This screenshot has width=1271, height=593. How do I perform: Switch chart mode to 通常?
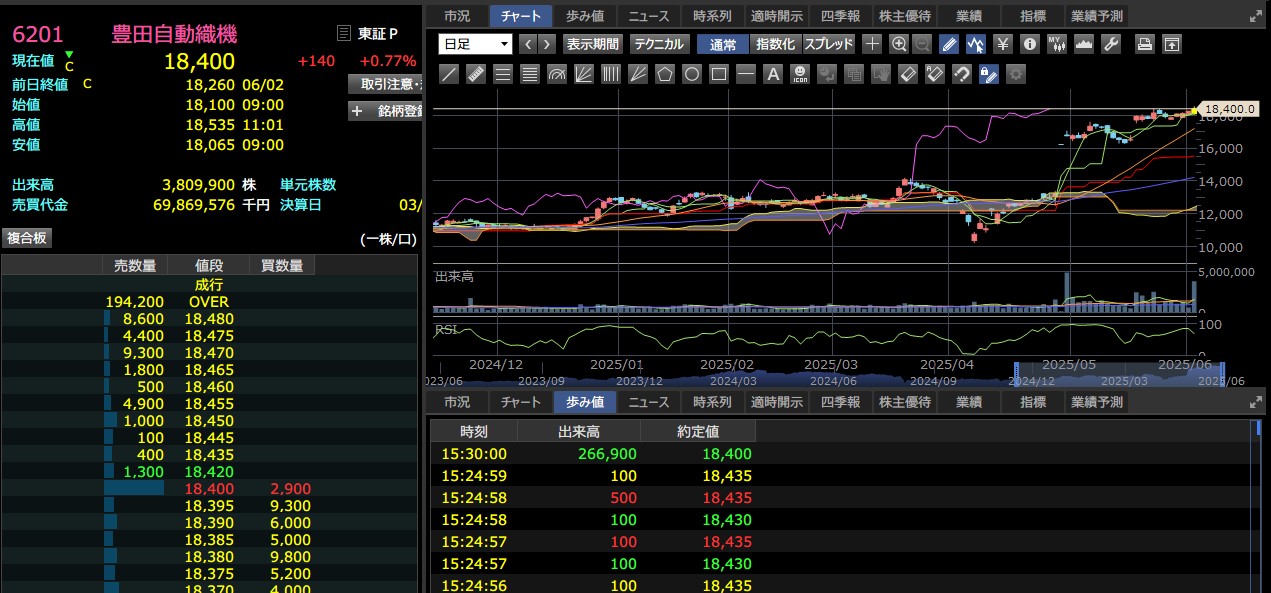tap(723, 44)
